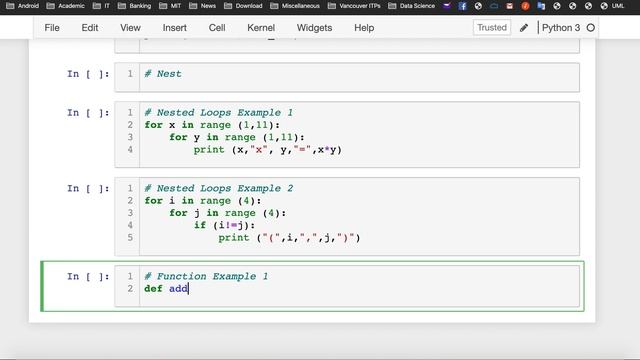Image resolution: width=640 pixels, height=360 pixels.
Task: Select the Nested Loops Example 2 cell prompt
Action: click(88, 189)
